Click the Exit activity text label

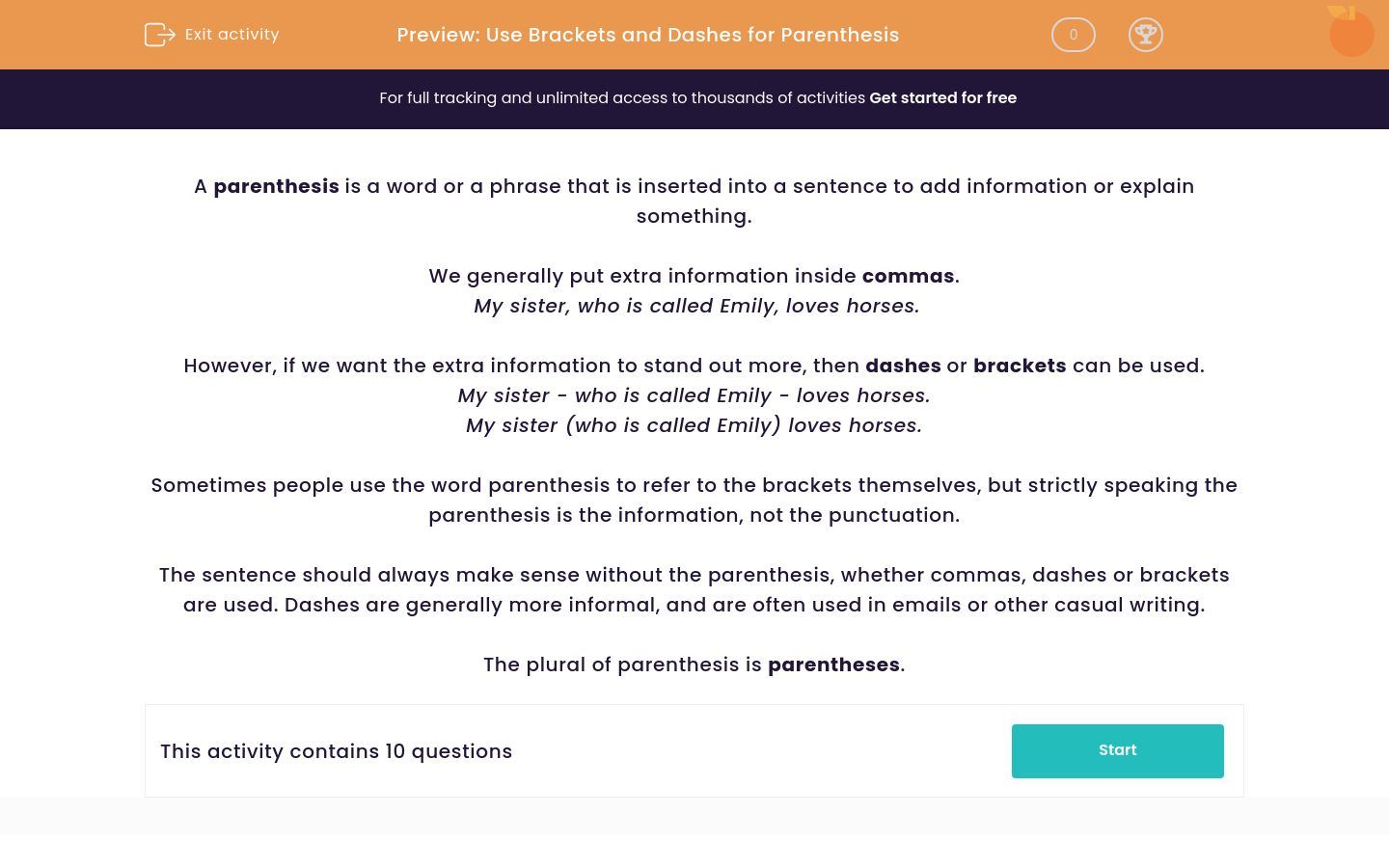pyautogui.click(x=231, y=35)
